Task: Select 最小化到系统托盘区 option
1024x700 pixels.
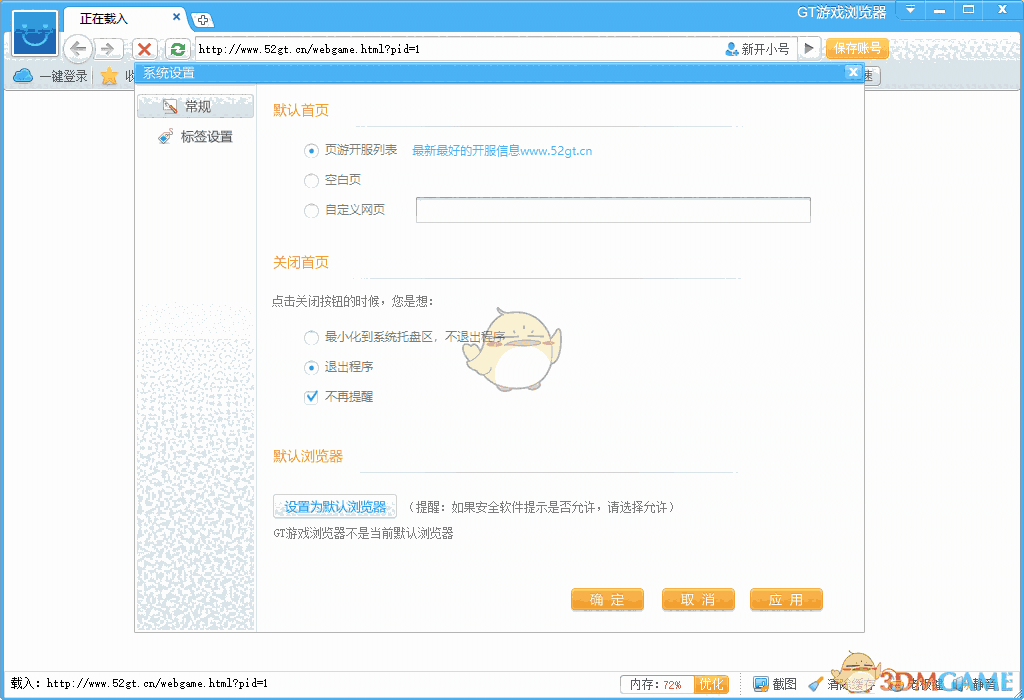Action: [x=310, y=338]
